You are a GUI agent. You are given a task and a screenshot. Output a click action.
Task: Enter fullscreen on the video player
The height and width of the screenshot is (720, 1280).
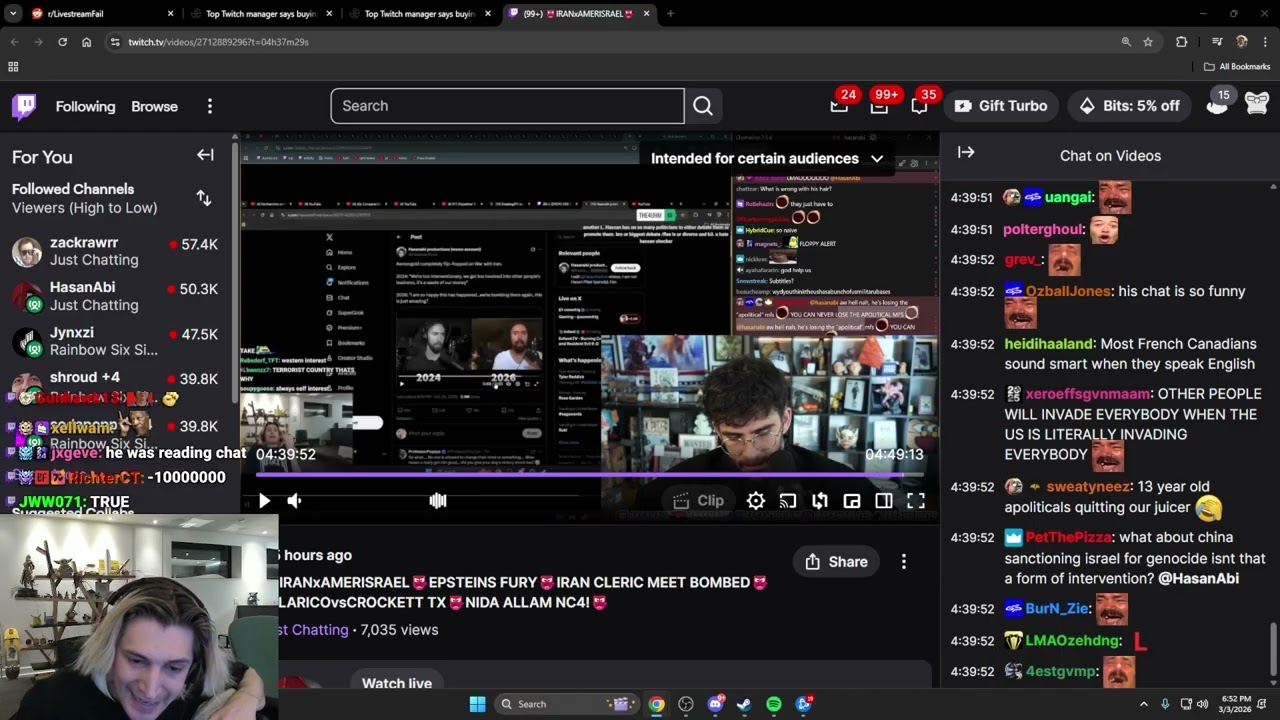click(x=916, y=501)
